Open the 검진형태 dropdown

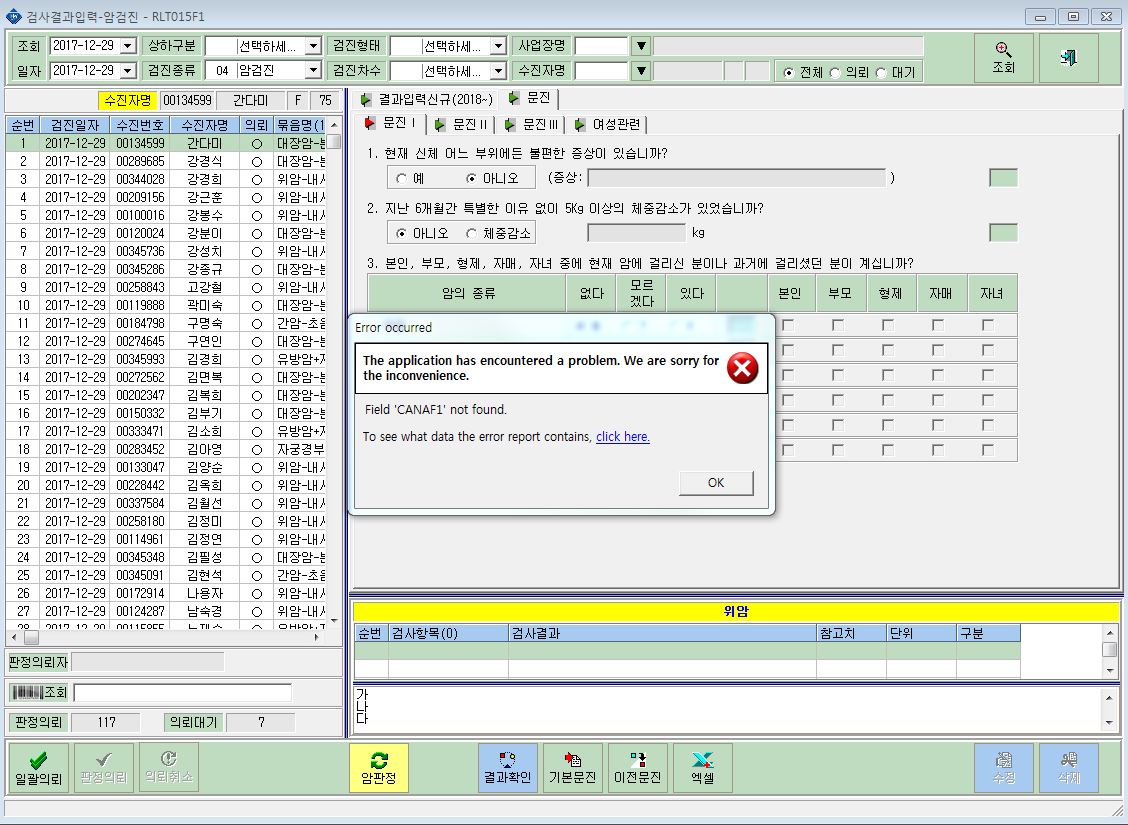[498, 46]
